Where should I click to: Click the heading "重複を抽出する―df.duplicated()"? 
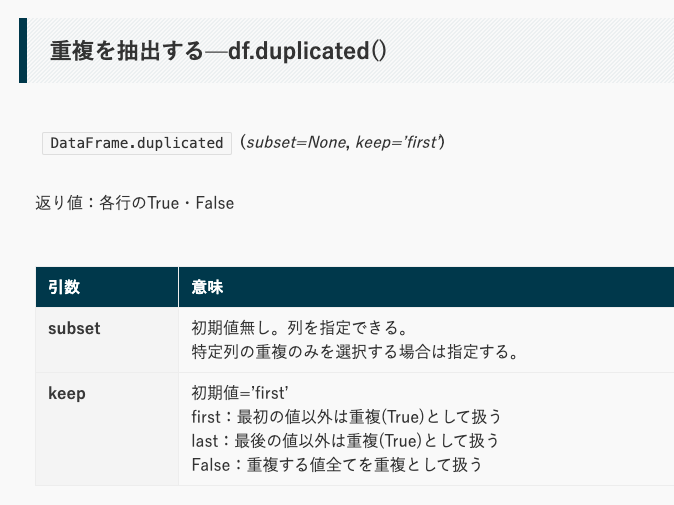pyautogui.click(x=218, y=50)
